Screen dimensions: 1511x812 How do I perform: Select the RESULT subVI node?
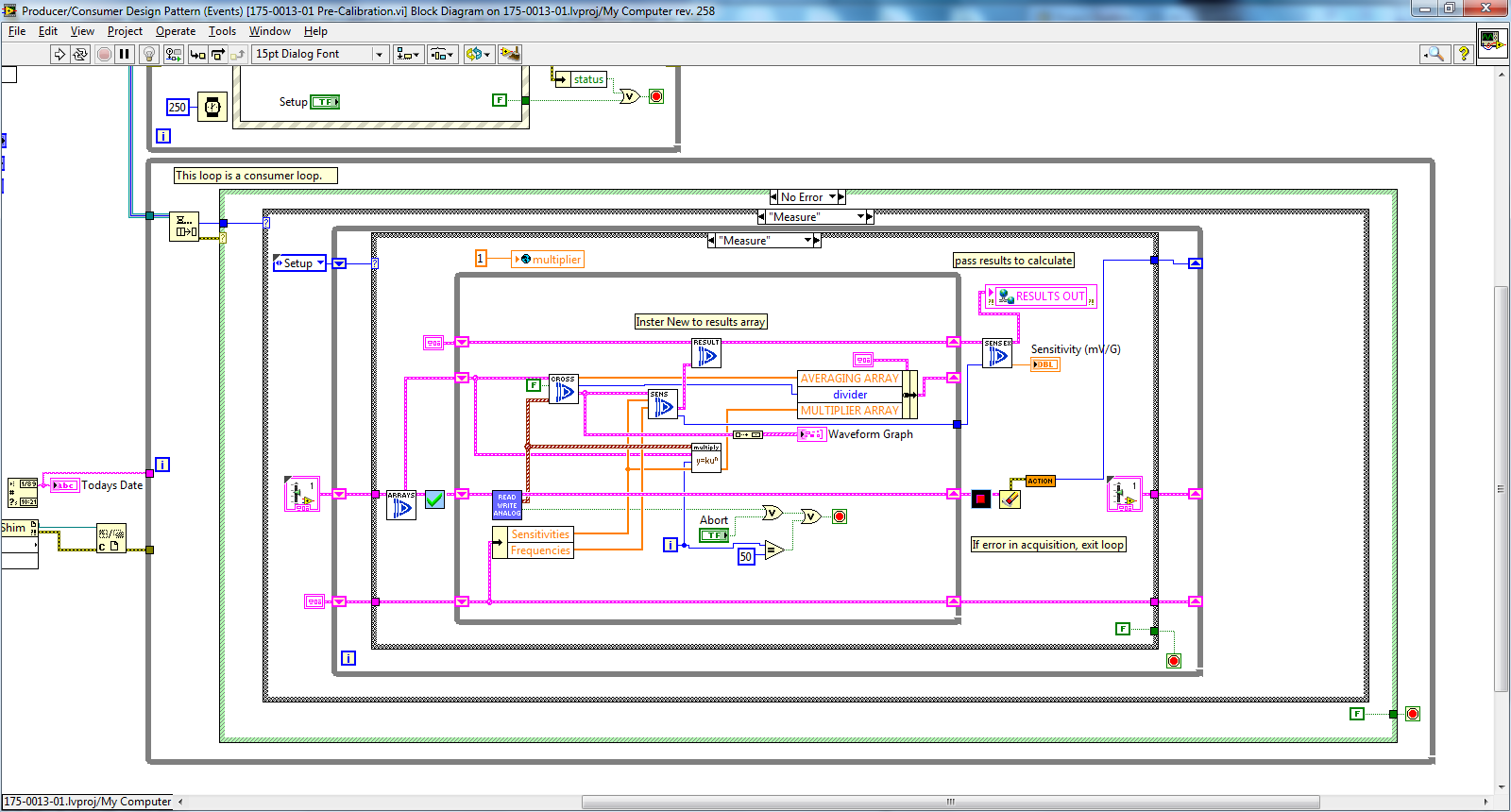point(706,352)
